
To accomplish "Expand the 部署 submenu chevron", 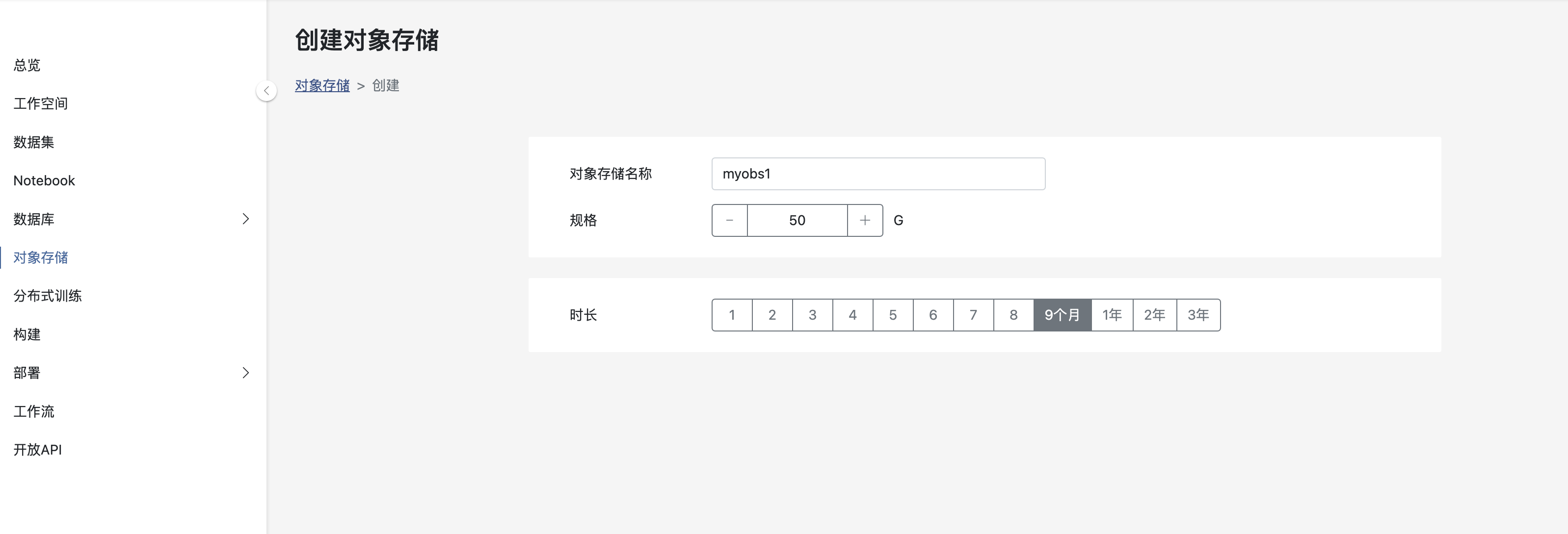I will (245, 373).
